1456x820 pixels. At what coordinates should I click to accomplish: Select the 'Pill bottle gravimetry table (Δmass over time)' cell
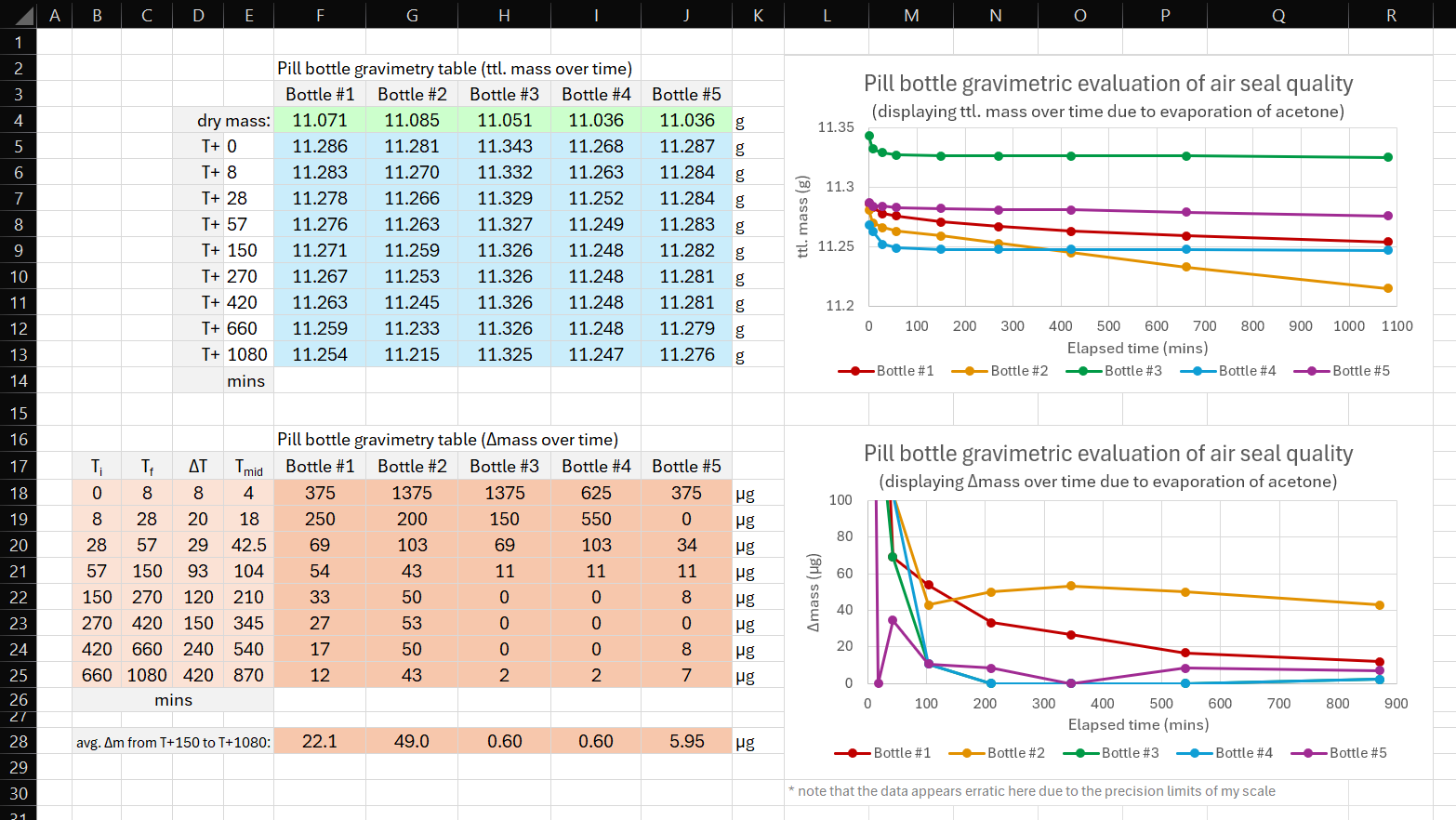(x=447, y=440)
